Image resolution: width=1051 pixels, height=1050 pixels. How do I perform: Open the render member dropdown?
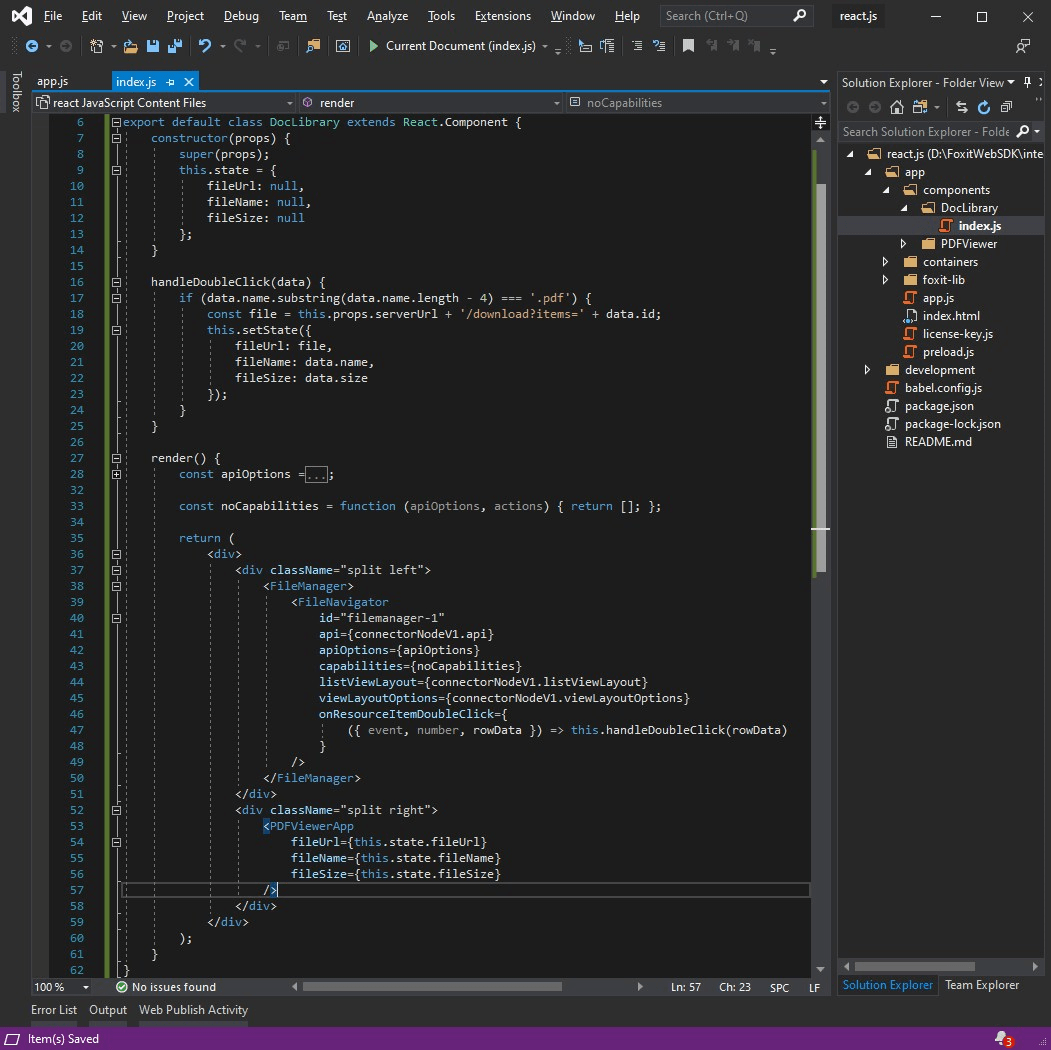pyautogui.click(x=556, y=103)
